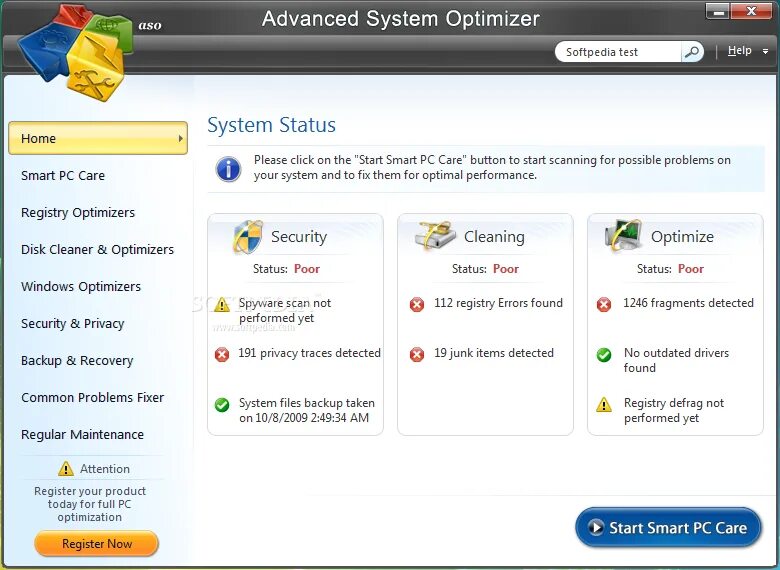Click red error icon beside privacy traces
The image size is (780, 570).
click(222, 354)
